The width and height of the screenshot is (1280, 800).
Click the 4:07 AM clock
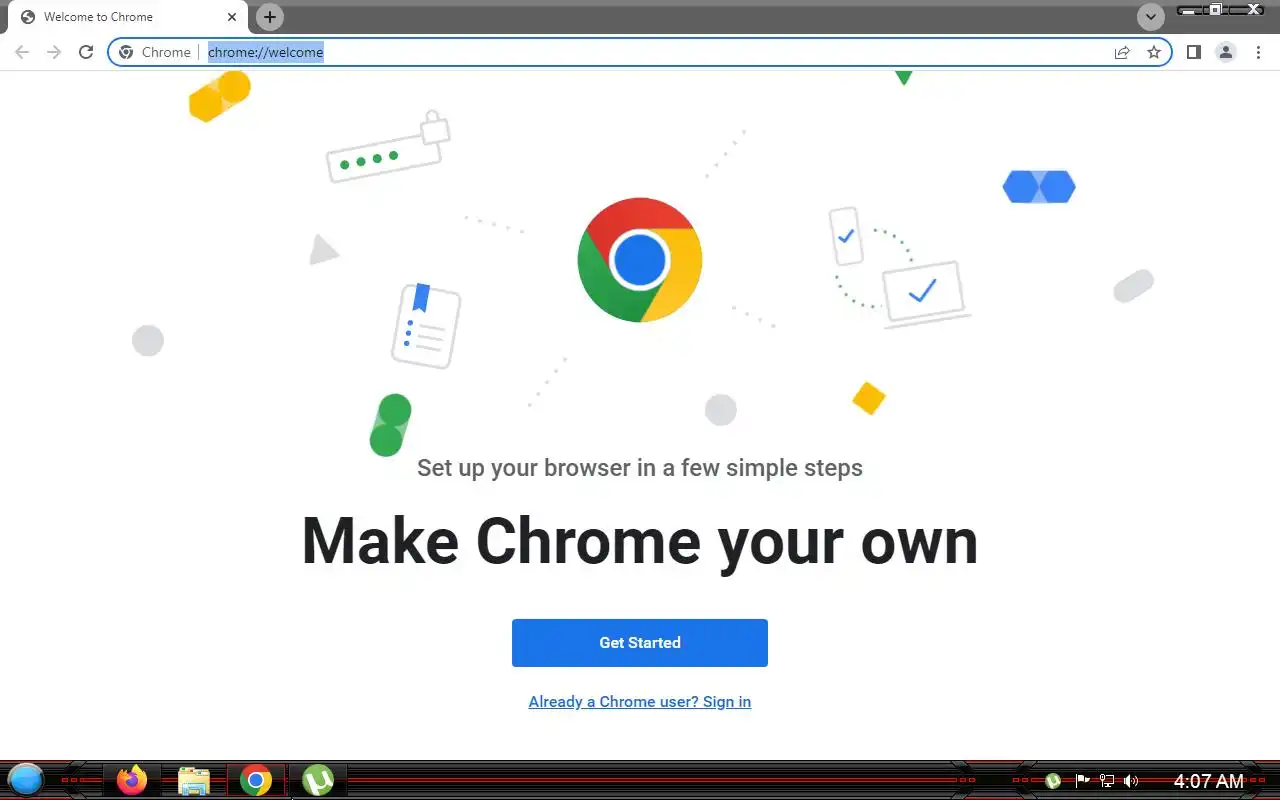click(1209, 781)
